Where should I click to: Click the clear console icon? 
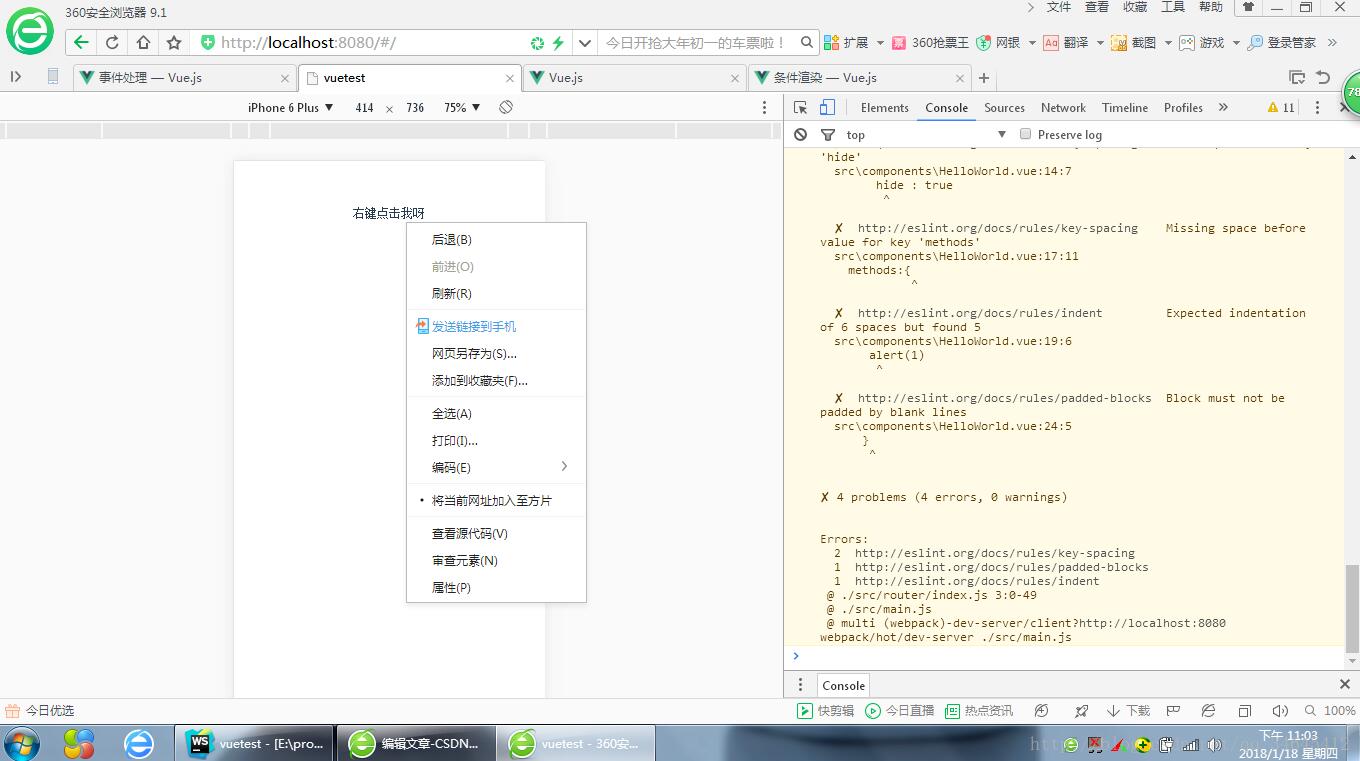(x=800, y=134)
